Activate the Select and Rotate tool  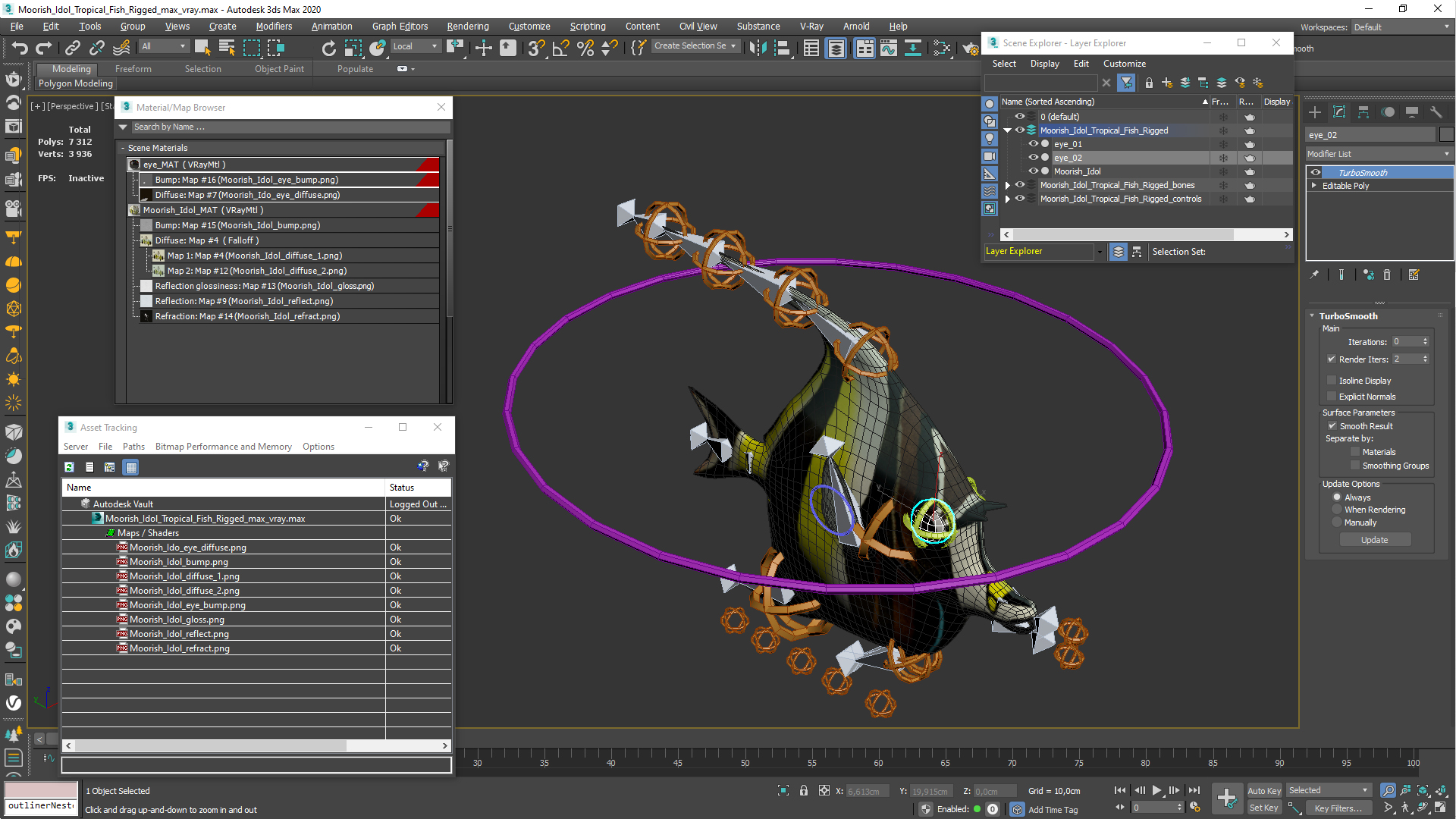tap(328, 47)
